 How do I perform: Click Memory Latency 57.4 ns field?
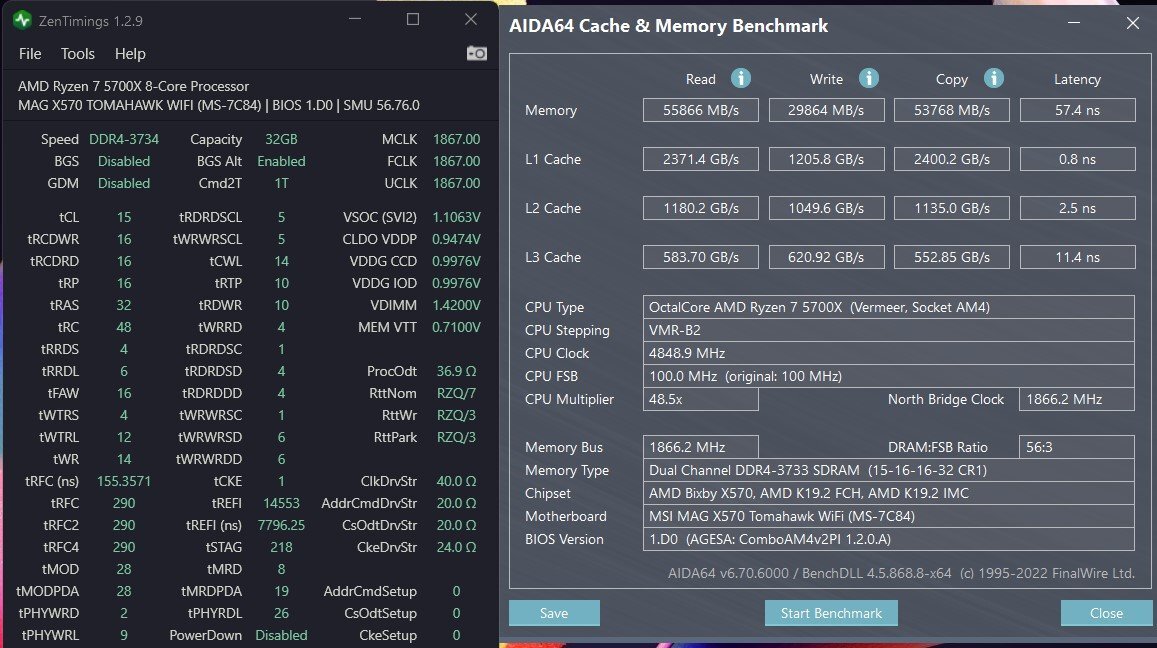[x=1077, y=110]
